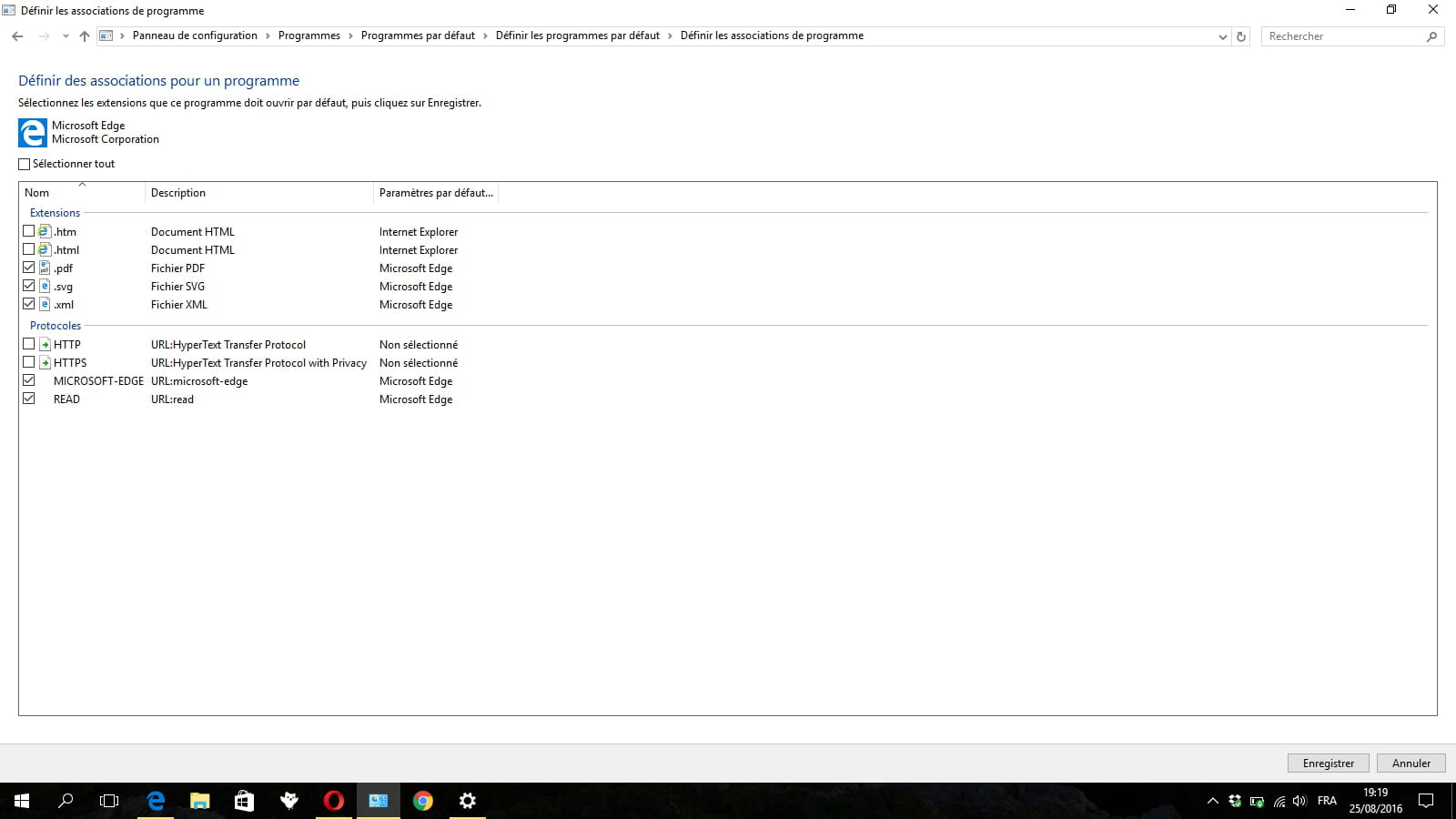Go to Définir les programmes par défaut breadcrumb
1456x819 pixels.
(578, 35)
